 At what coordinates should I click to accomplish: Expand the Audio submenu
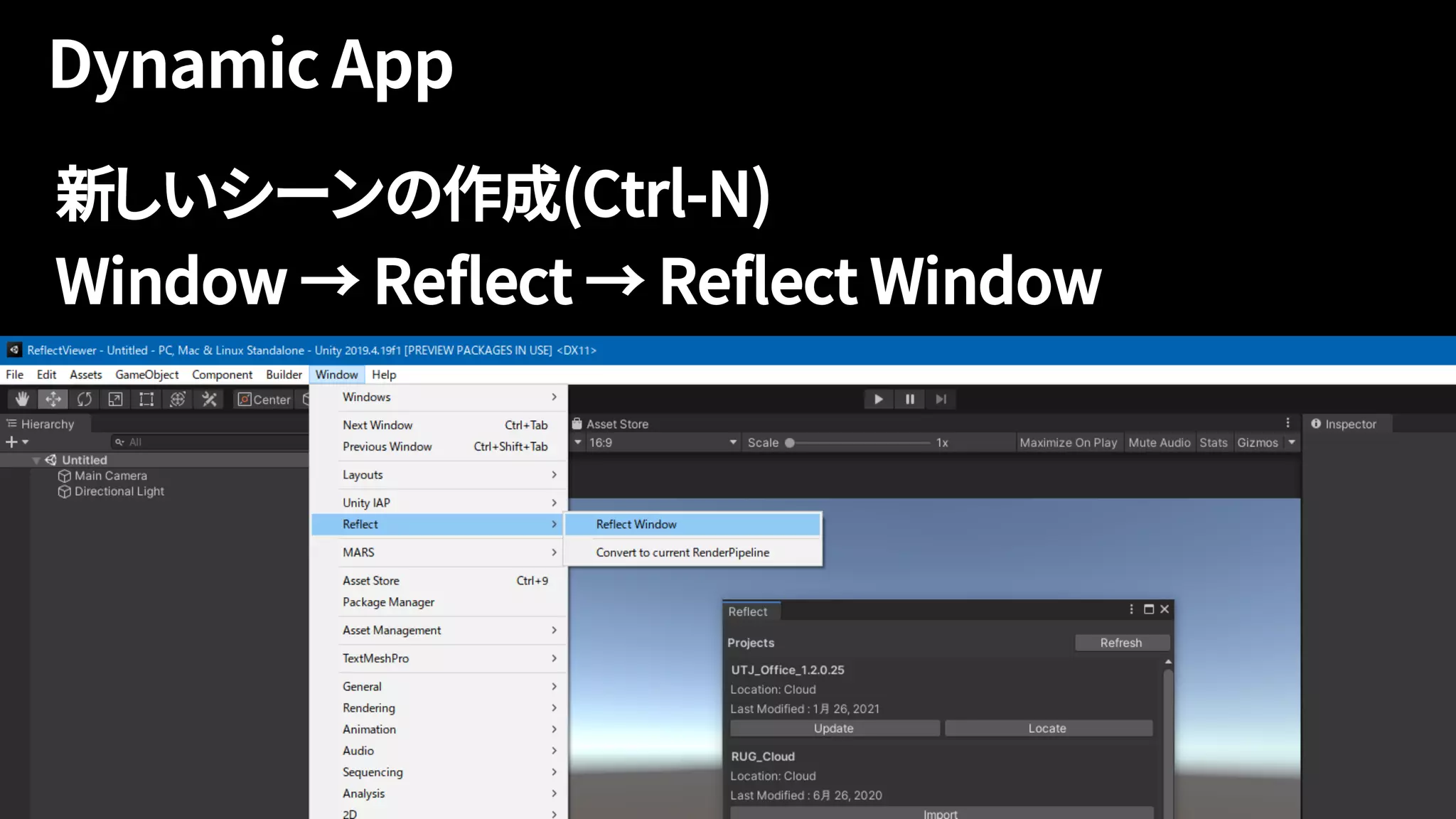pyautogui.click(x=439, y=751)
